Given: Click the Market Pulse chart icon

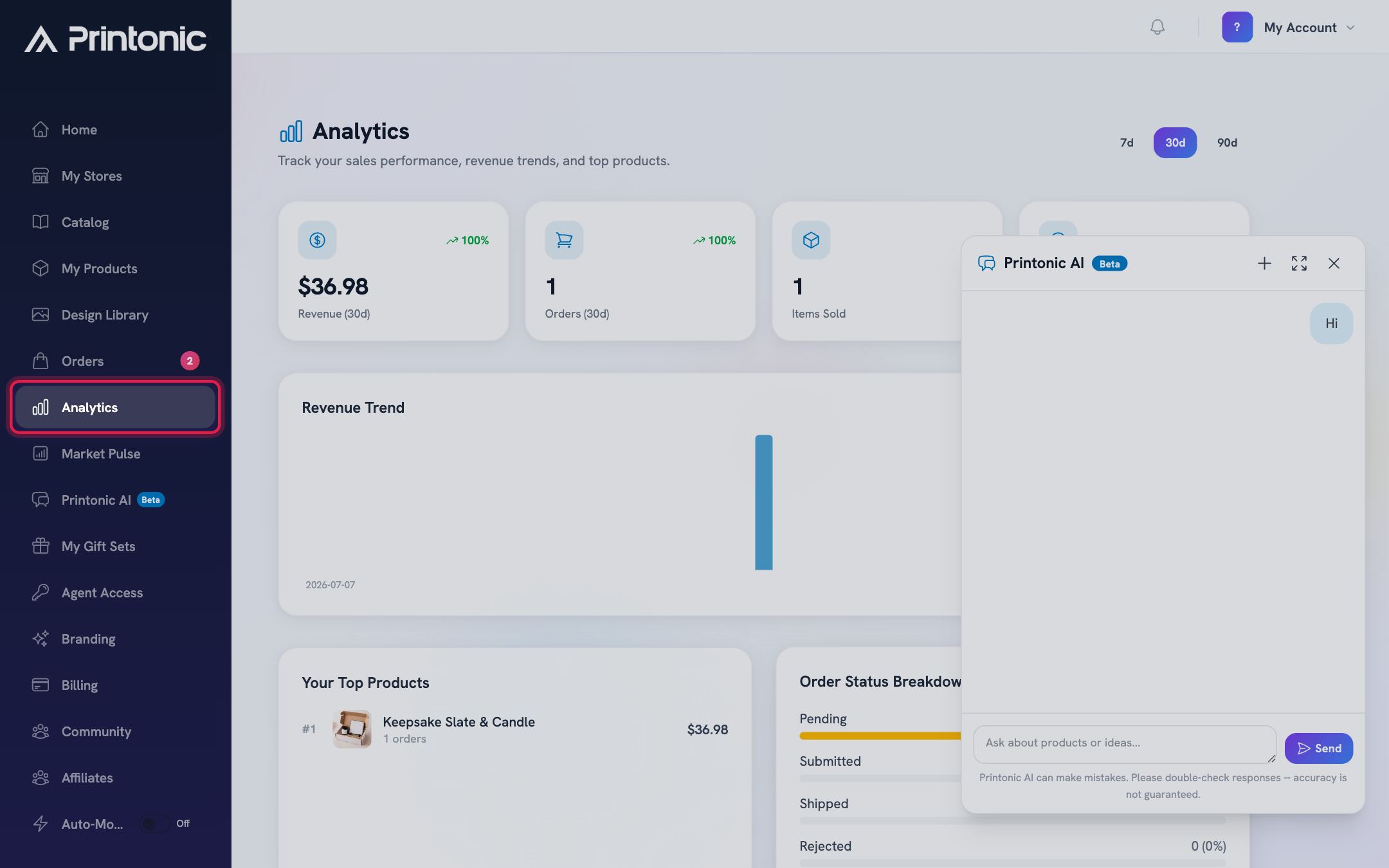Looking at the screenshot, I should coord(41,453).
